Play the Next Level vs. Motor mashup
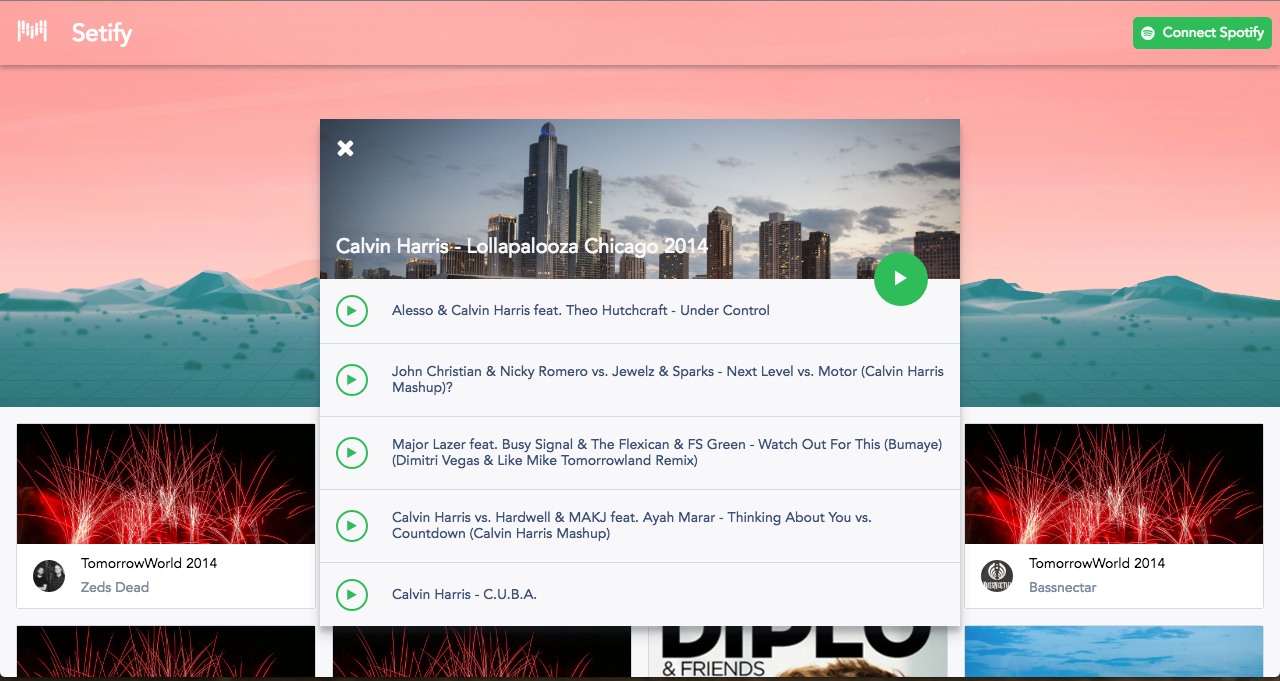The height and width of the screenshot is (681, 1280). (x=351, y=380)
